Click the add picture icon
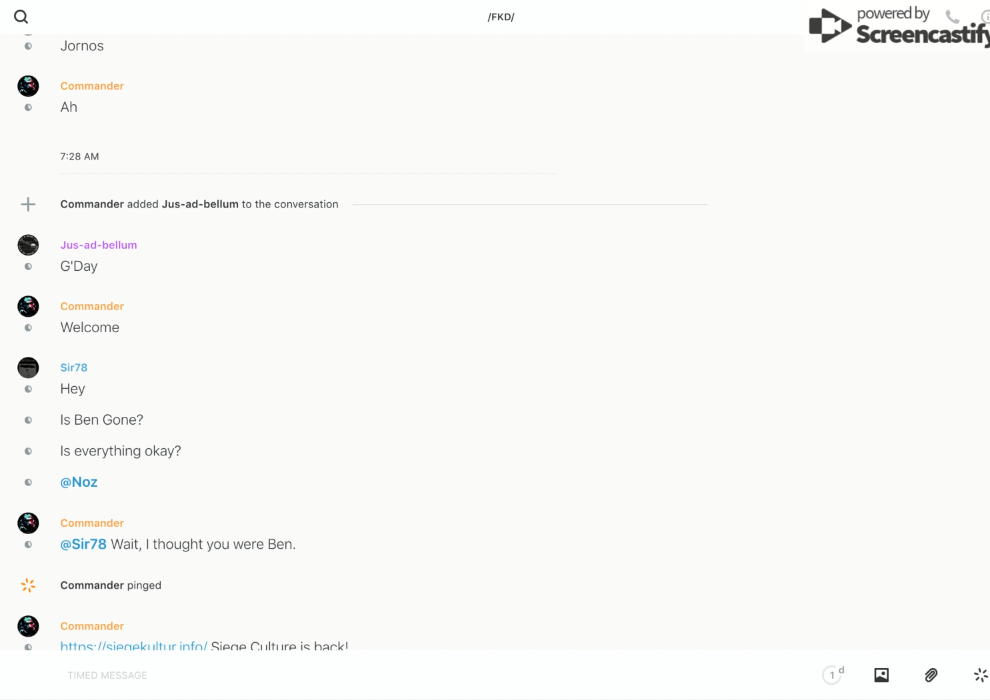 pyautogui.click(x=881, y=675)
